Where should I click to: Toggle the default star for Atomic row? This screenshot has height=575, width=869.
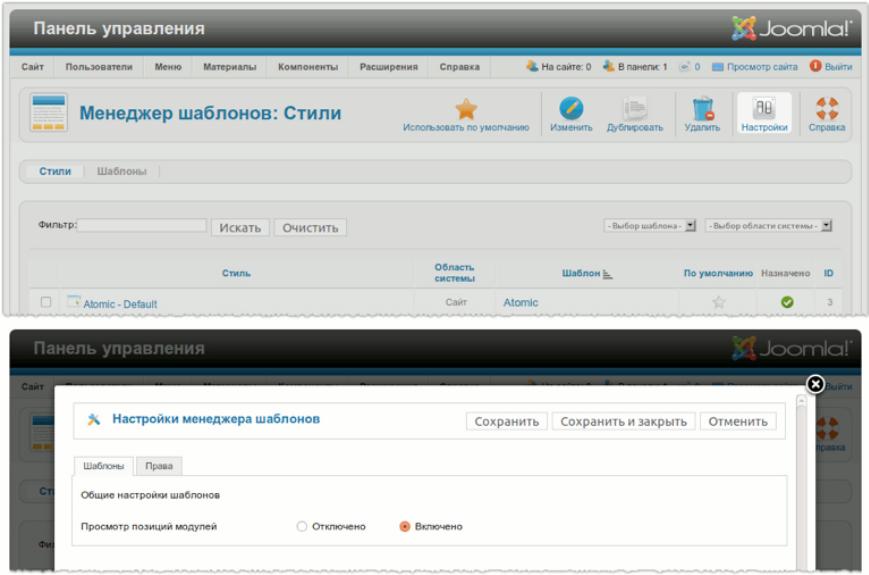[x=718, y=302]
